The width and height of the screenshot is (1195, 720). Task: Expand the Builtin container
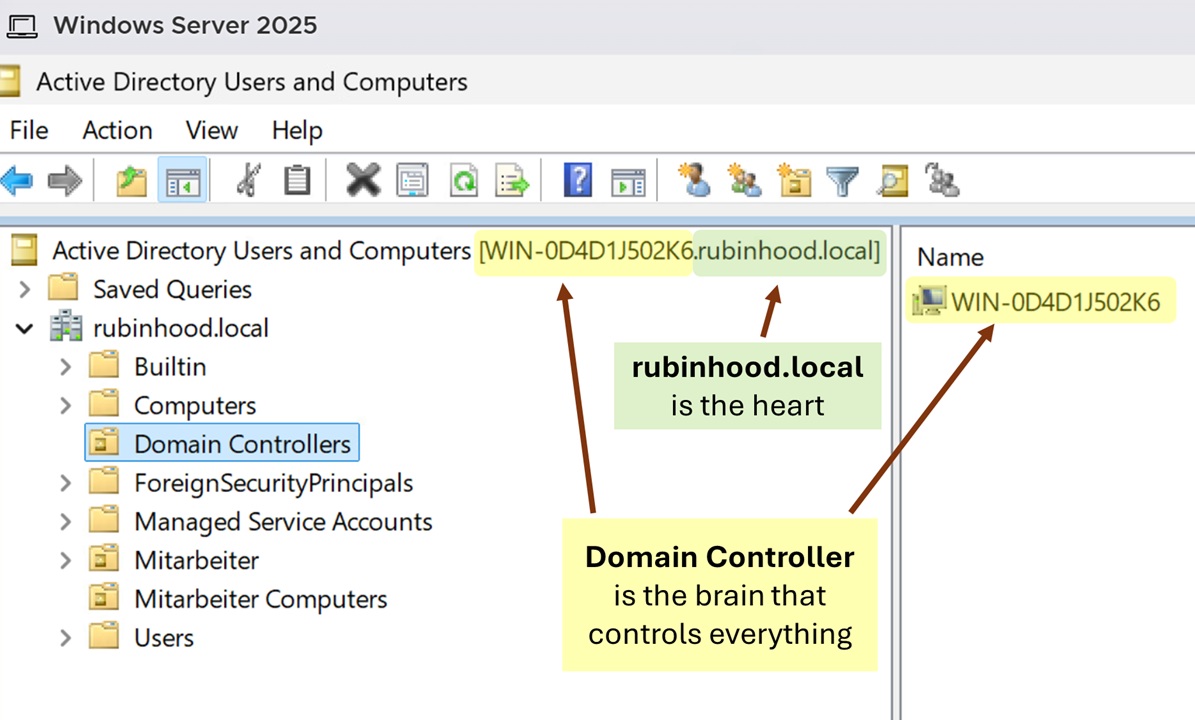(66, 367)
